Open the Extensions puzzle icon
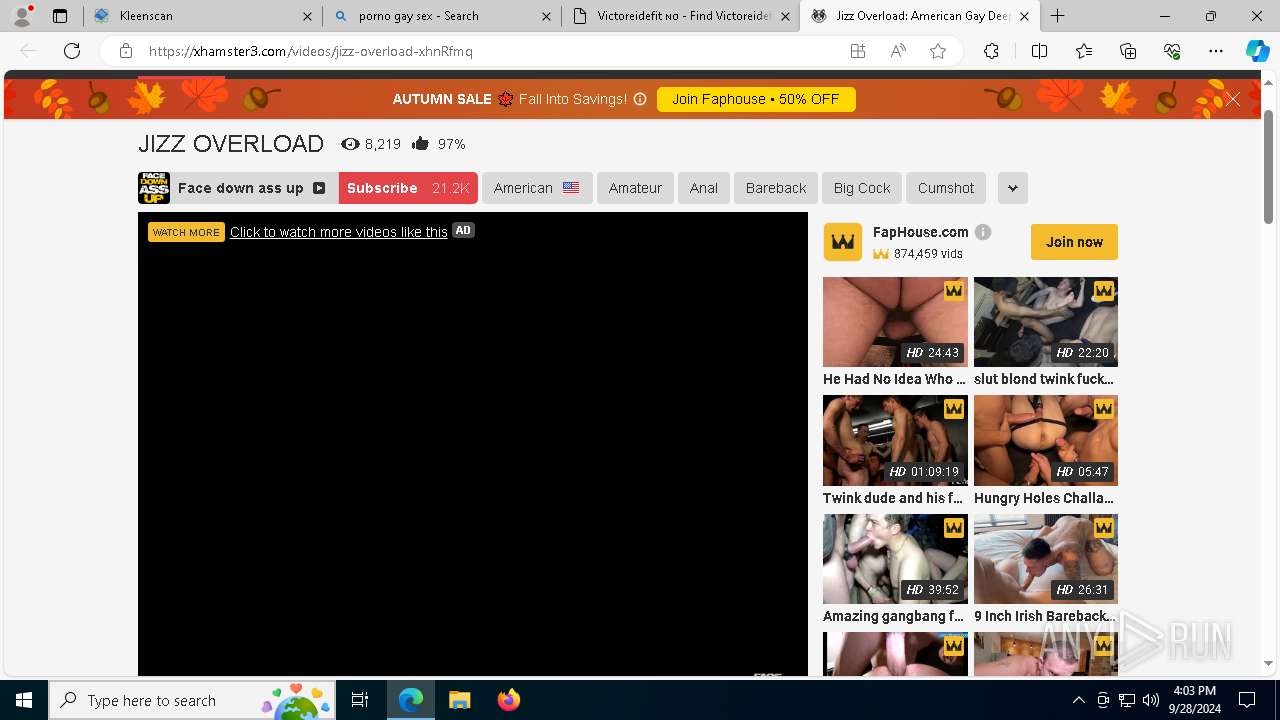 [991, 51]
